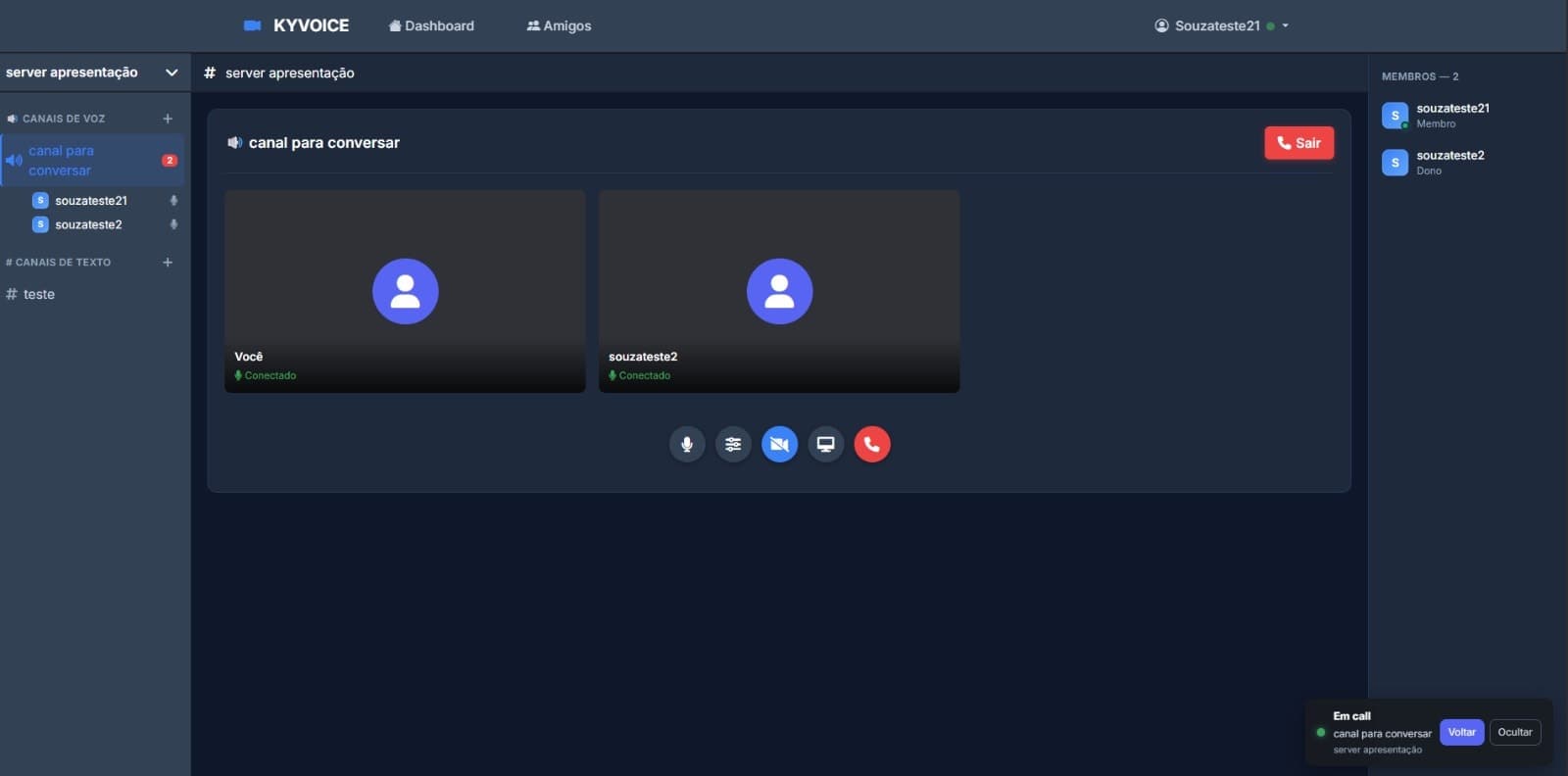Go to the Dashboard tab
The image size is (1568, 776).
coord(431,25)
